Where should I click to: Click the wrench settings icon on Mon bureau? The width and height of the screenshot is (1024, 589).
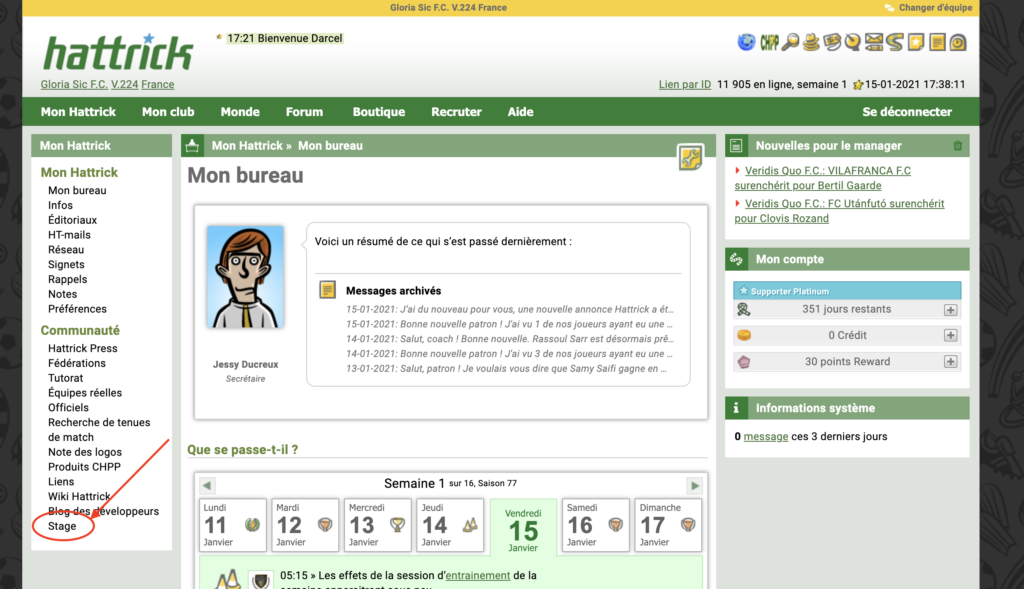coord(690,157)
